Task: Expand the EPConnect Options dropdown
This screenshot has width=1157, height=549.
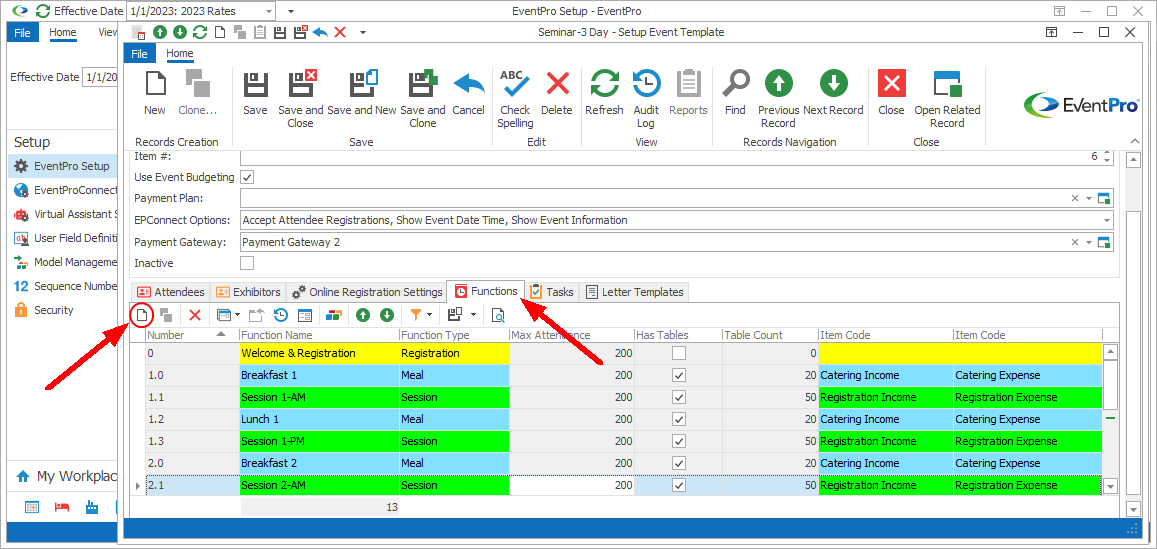Action: (x=1107, y=220)
